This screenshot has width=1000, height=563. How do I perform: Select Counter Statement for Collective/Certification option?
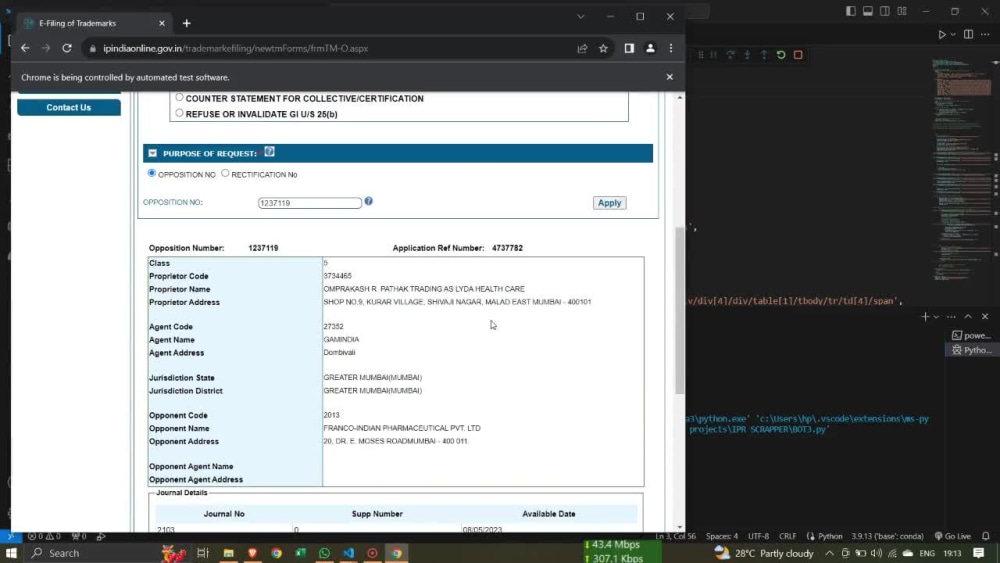pos(179,98)
